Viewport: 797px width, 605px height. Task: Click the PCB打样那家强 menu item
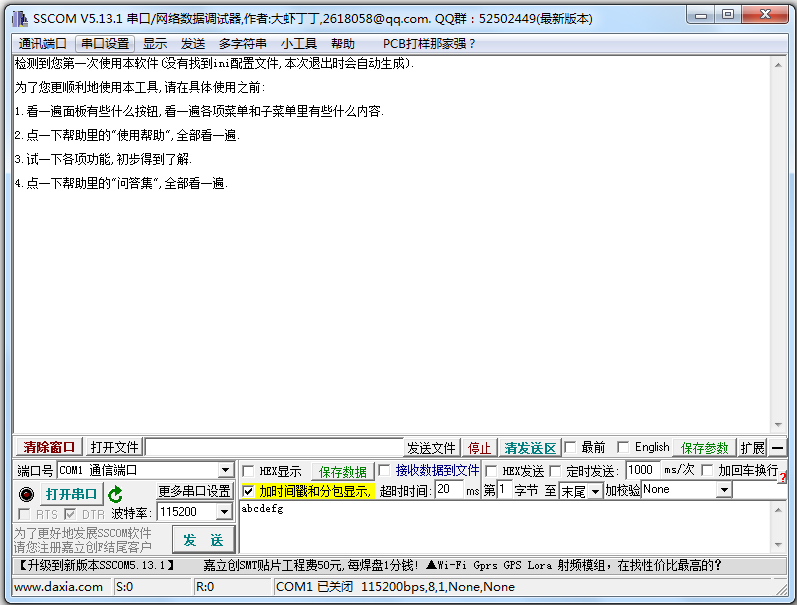[x=429, y=44]
